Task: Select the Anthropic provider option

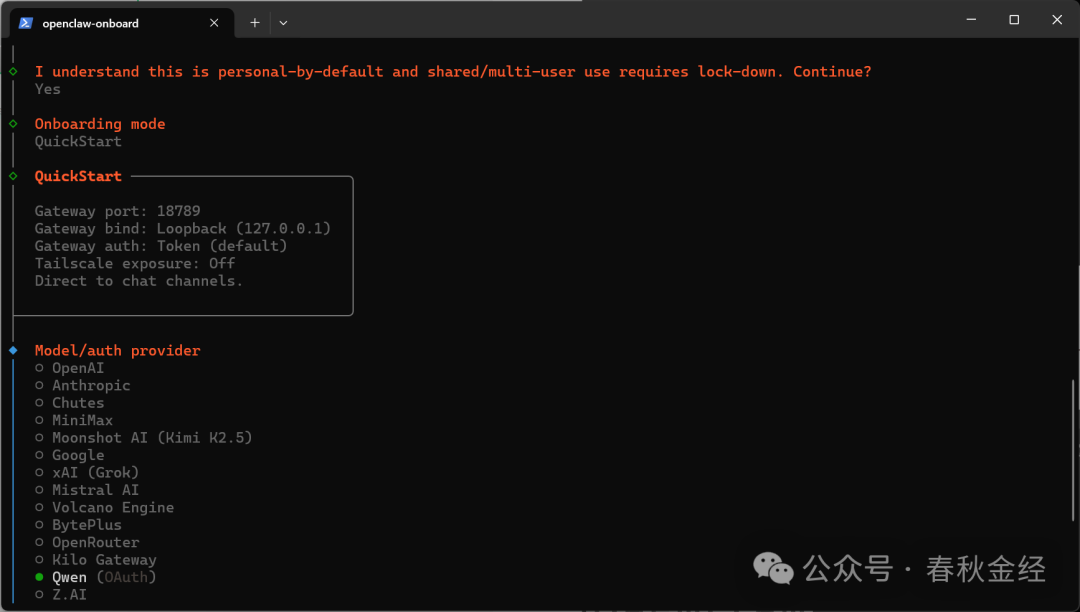Action: pos(91,385)
